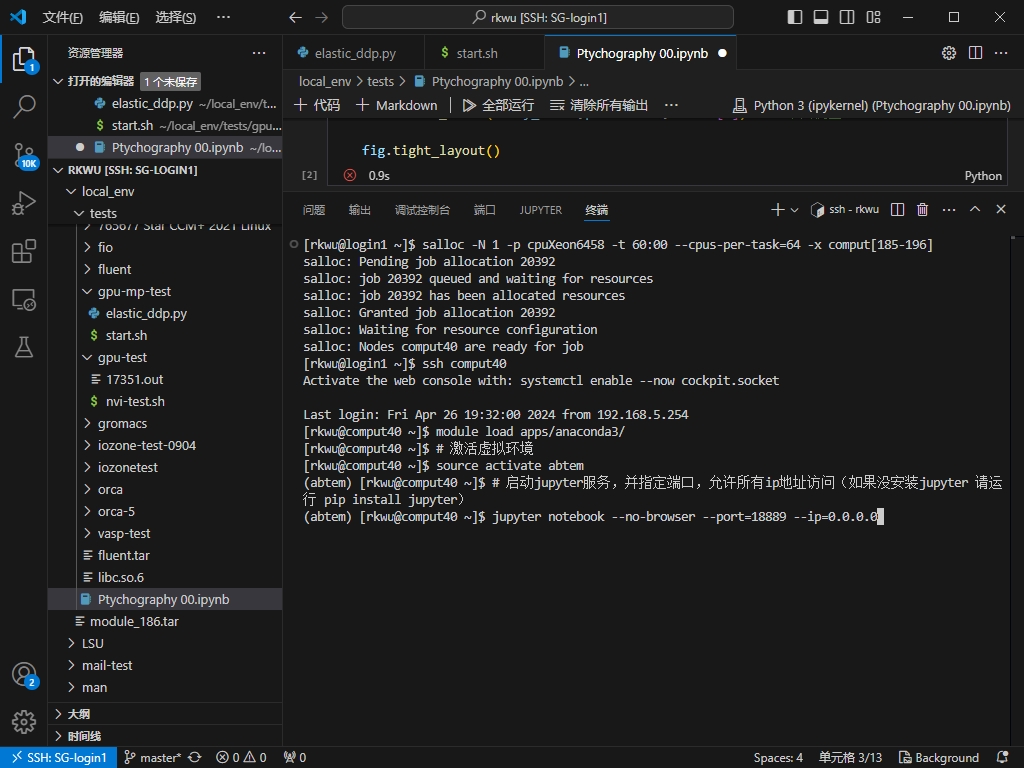The height and width of the screenshot is (768, 1024).
Task: Open nvi-test.sh in file tree
Action: [x=165, y=402]
